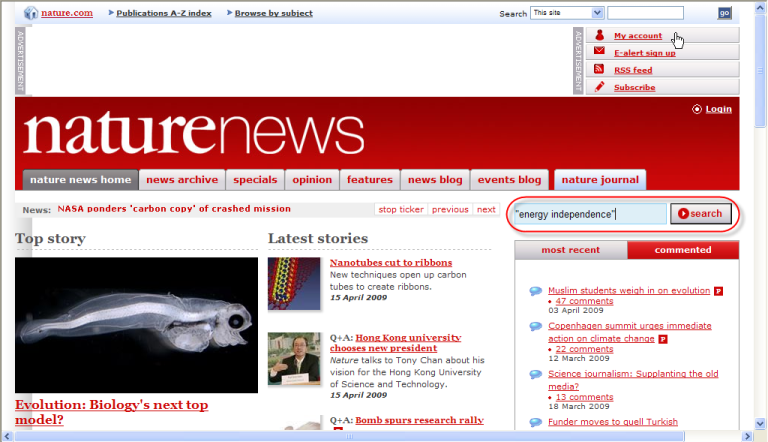Open the NASA ponders carbon copy headline
This screenshot has width=768, height=442.
(174, 209)
